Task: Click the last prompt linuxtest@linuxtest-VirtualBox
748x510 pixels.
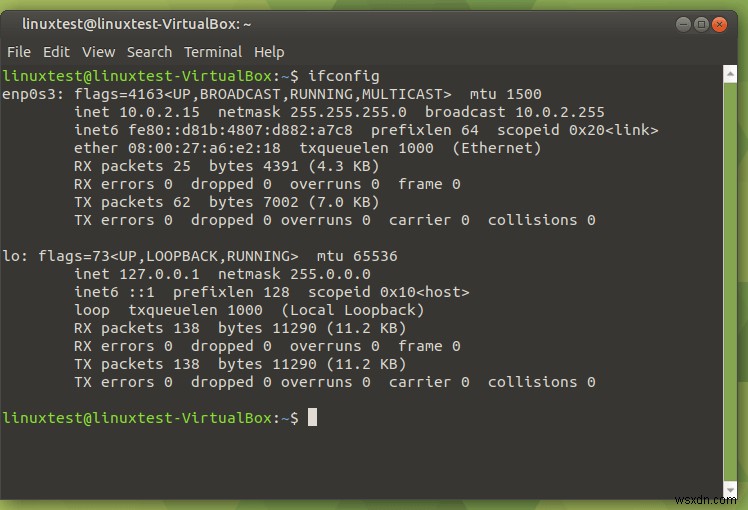Action: [x=137, y=418]
